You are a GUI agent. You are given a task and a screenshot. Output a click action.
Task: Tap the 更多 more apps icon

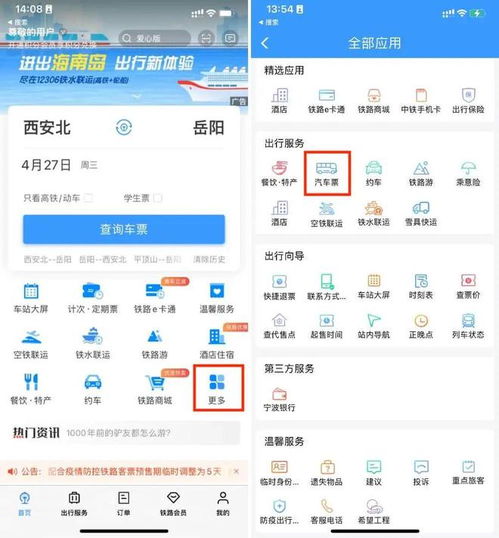(217, 388)
